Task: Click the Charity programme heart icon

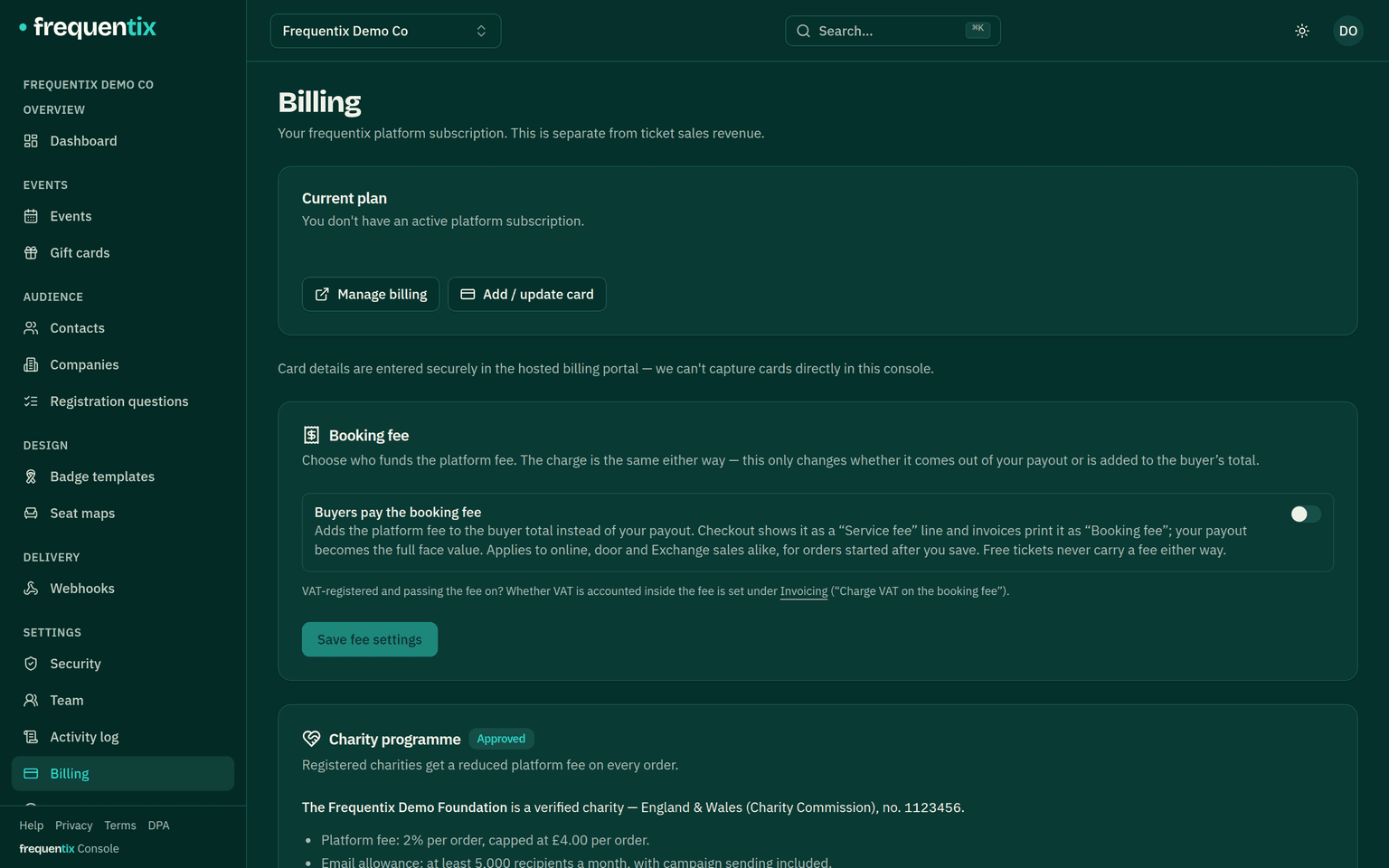Action: 311,739
